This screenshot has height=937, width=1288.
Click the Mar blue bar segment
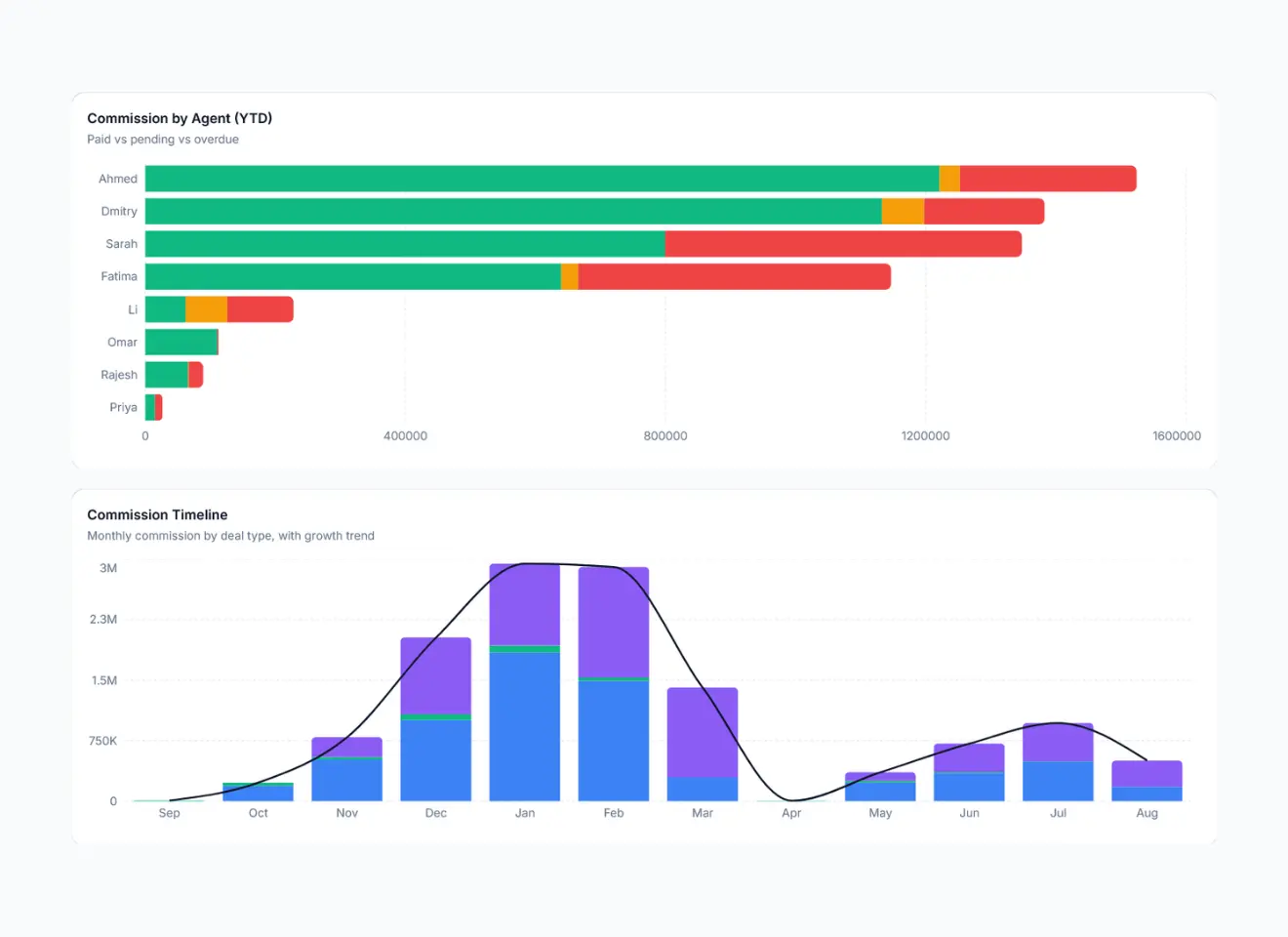point(703,790)
